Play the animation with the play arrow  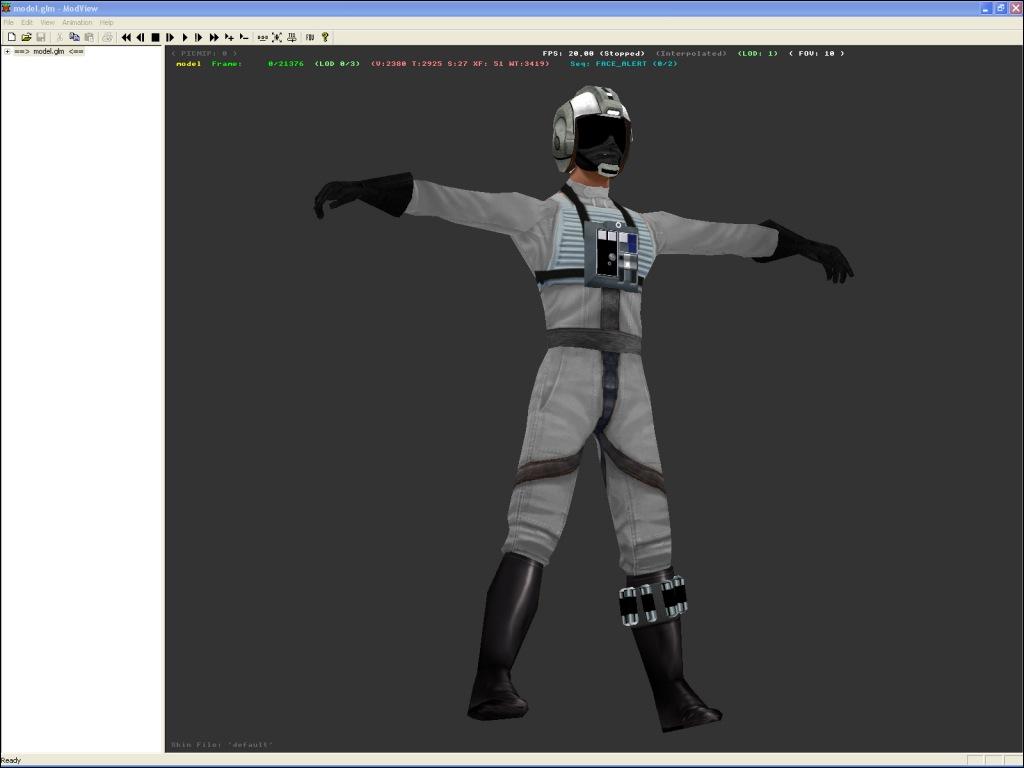click(185, 37)
